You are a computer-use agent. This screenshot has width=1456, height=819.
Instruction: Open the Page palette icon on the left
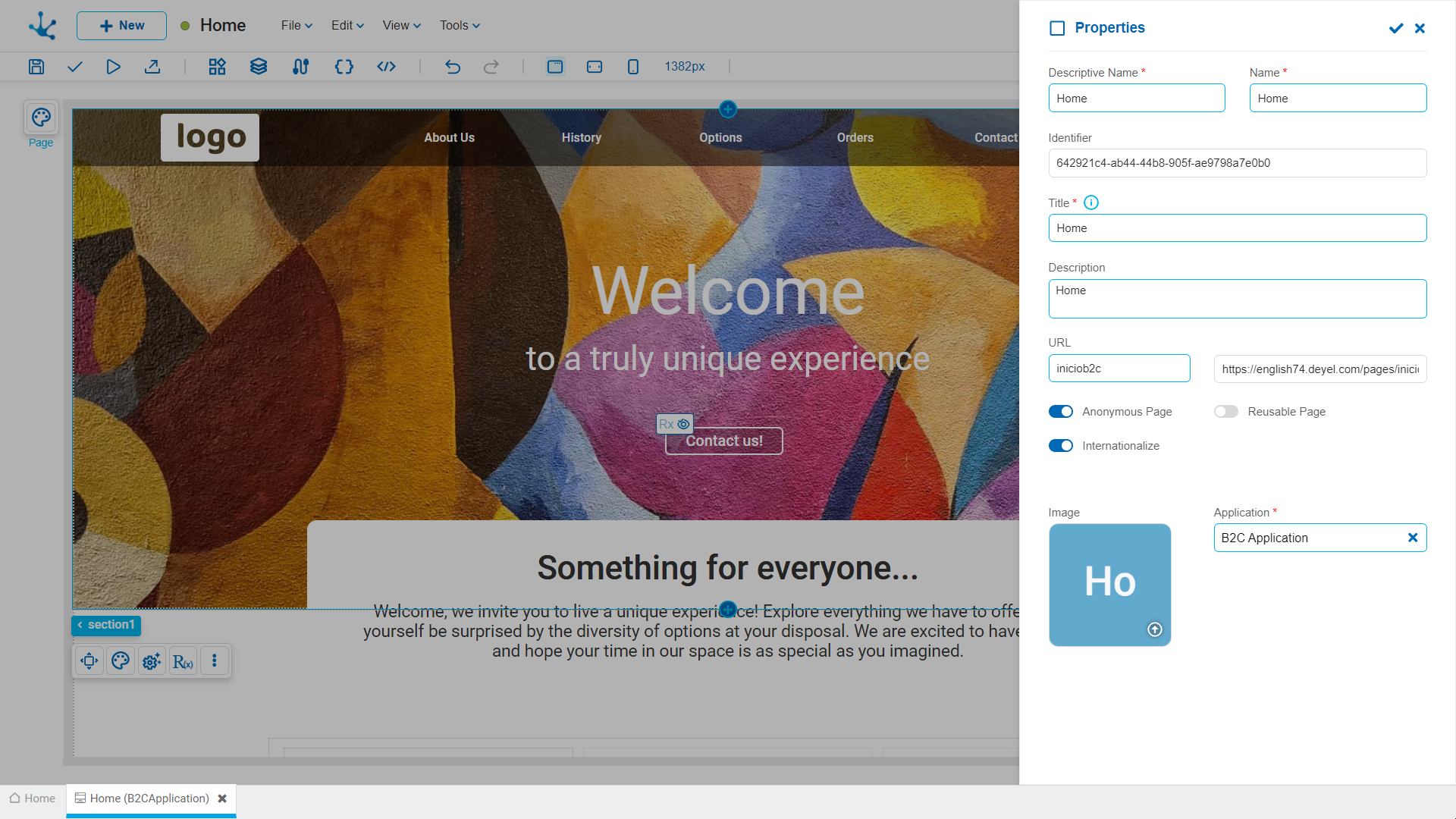pos(41,118)
